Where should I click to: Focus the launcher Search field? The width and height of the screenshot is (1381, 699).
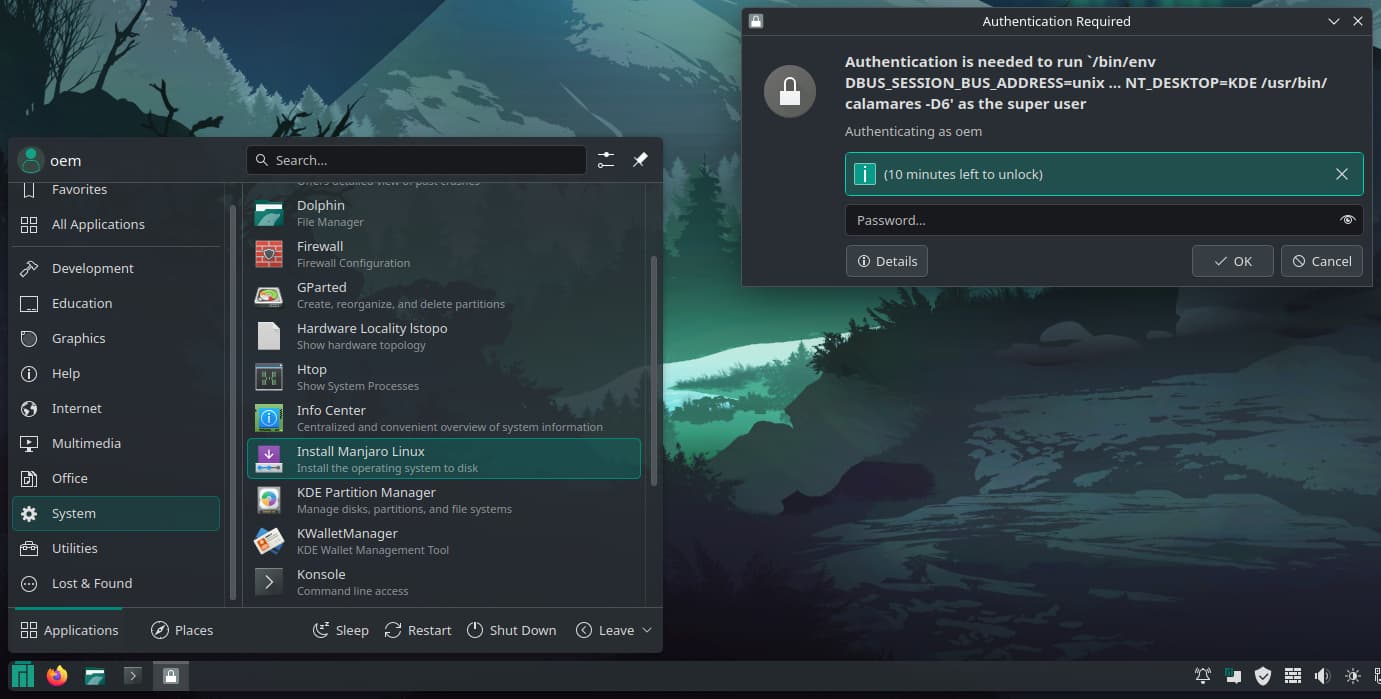(x=416, y=160)
